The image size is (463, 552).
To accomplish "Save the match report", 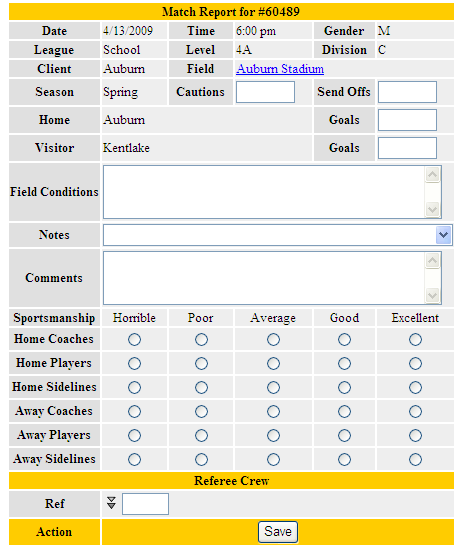I will pos(278,532).
